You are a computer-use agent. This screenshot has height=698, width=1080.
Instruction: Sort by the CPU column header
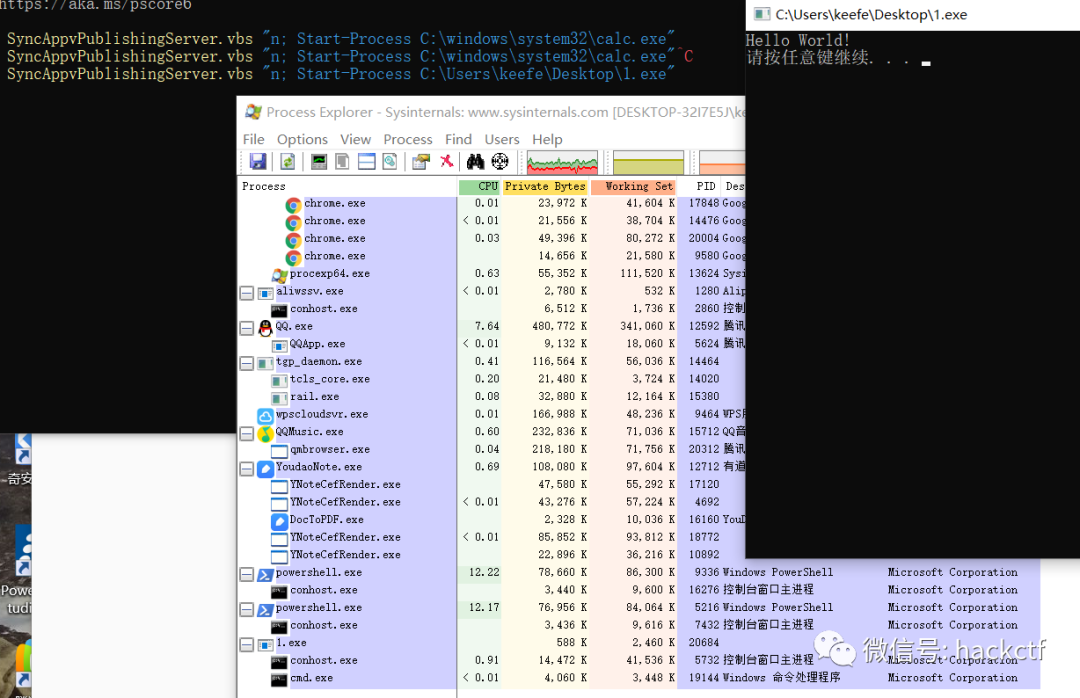(479, 186)
